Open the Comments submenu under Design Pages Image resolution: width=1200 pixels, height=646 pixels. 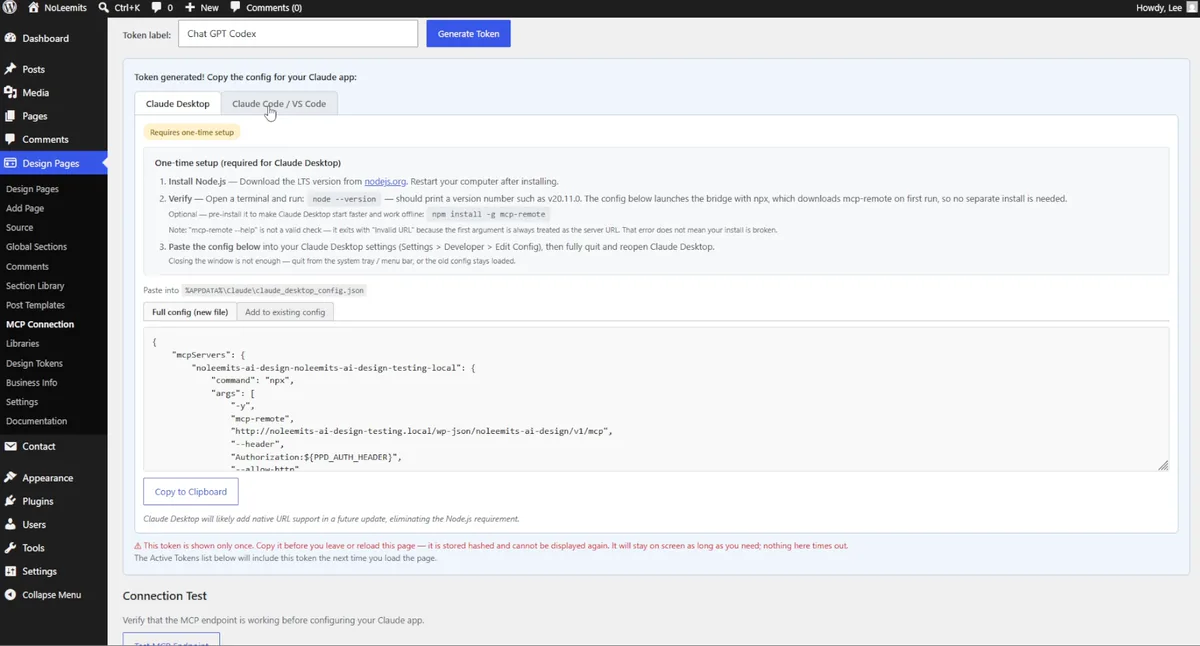click(27, 266)
